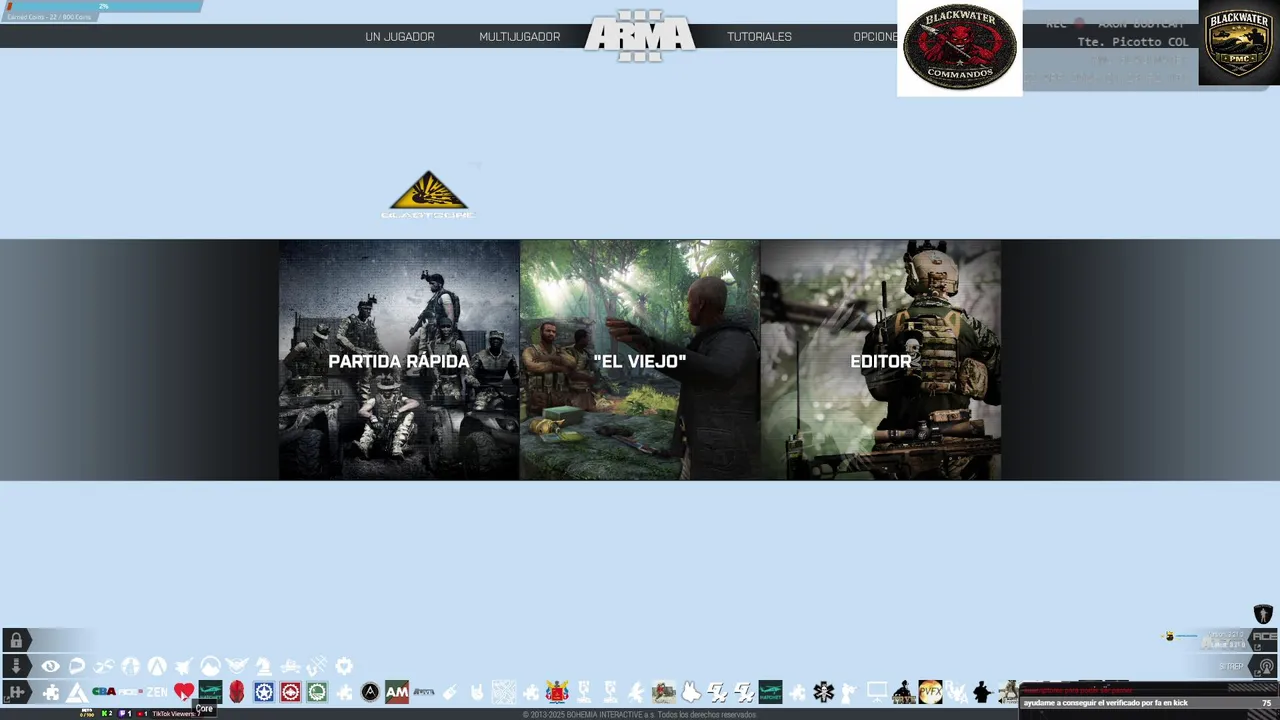Click the TikTok Viewers counter

tap(177, 714)
